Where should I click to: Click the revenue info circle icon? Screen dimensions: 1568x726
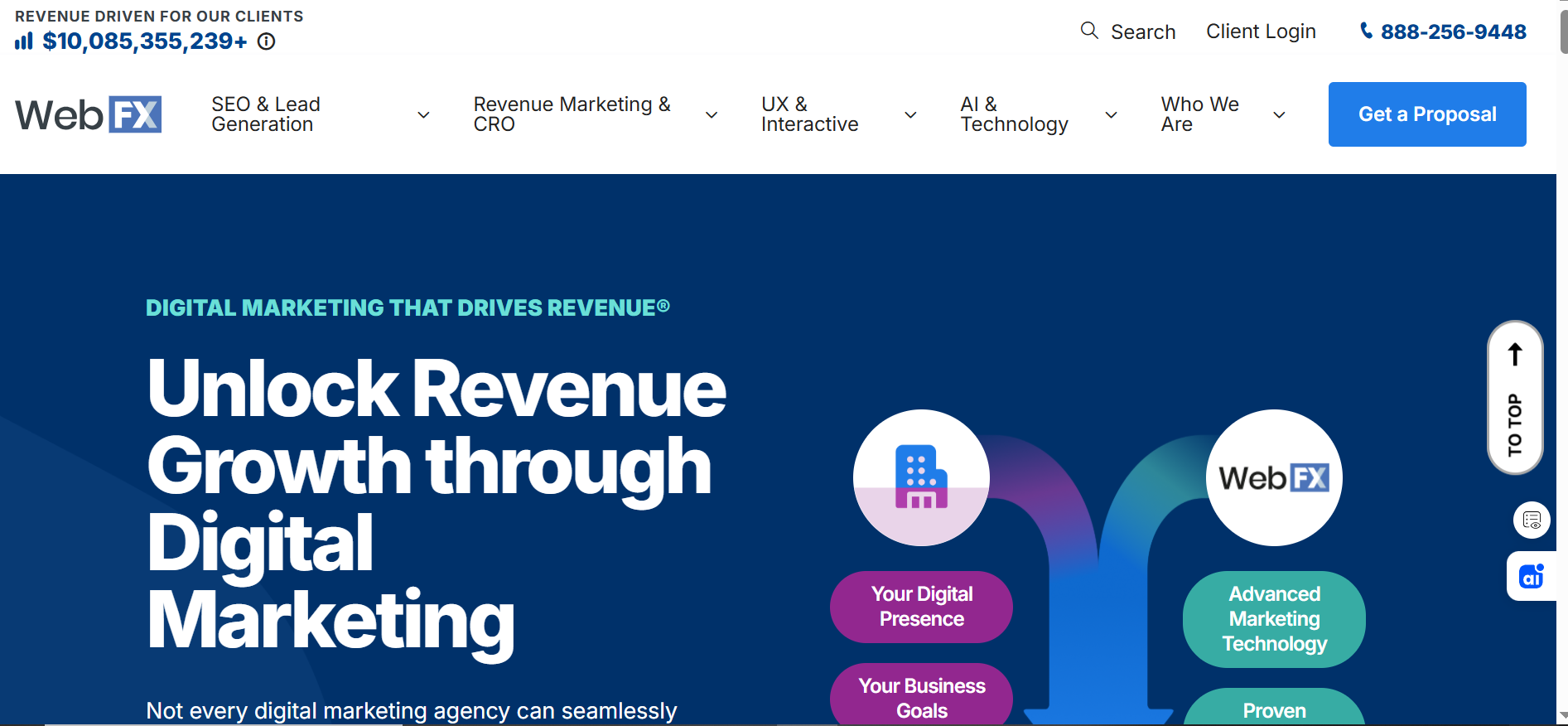coord(266,41)
